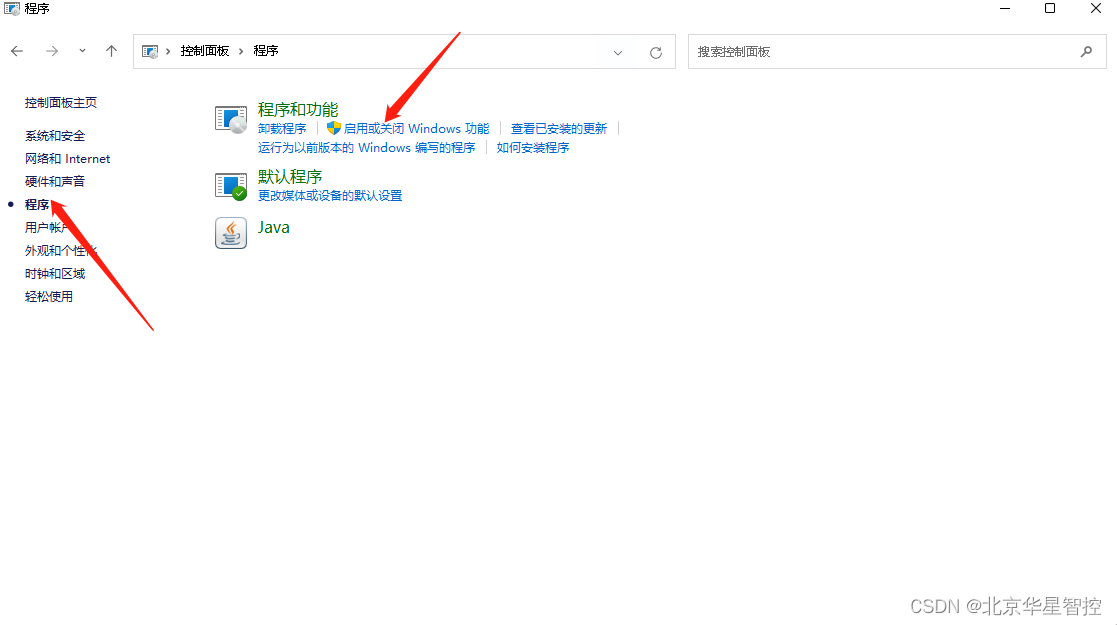
Task: Select 程序 in the left sidebar
Action: (x=37, y=205)
